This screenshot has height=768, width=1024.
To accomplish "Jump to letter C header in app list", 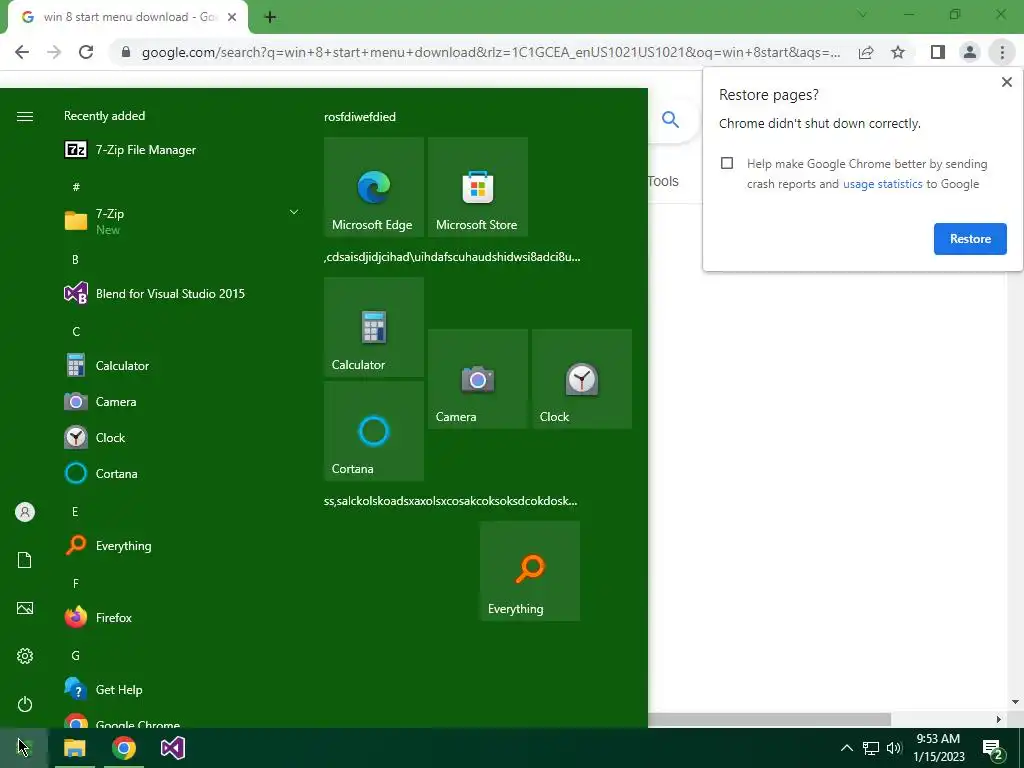I will pyautogui.click(x=76, y=331).
